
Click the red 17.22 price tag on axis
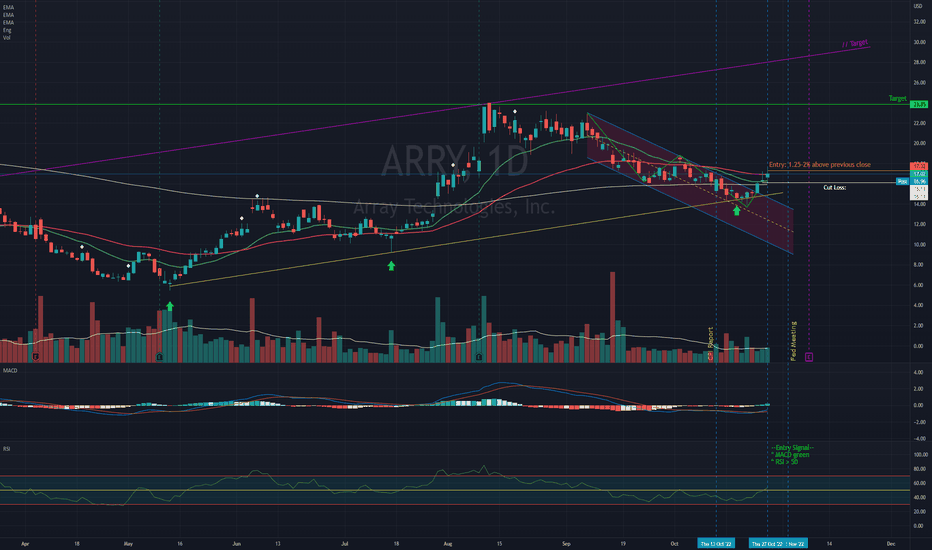pyautogui.click(x=919, y=166)
